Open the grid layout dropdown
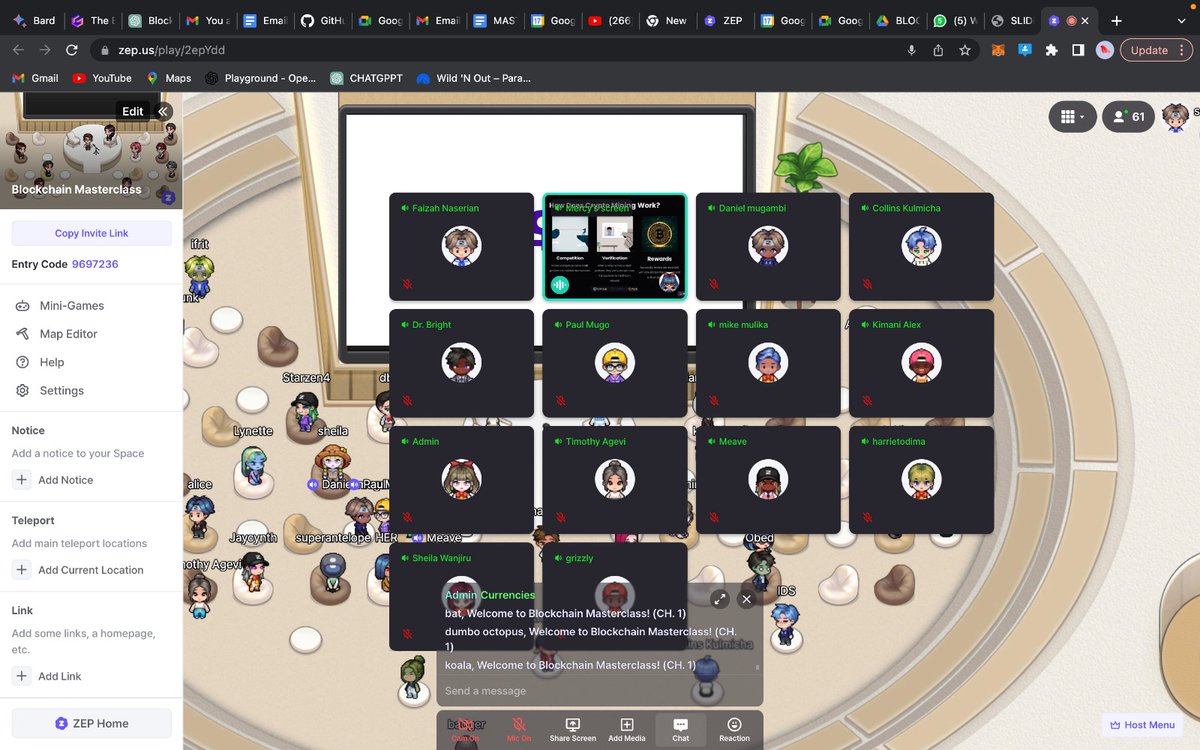The height and width of the screenshot is (750, 1200). coord(1072,117)
